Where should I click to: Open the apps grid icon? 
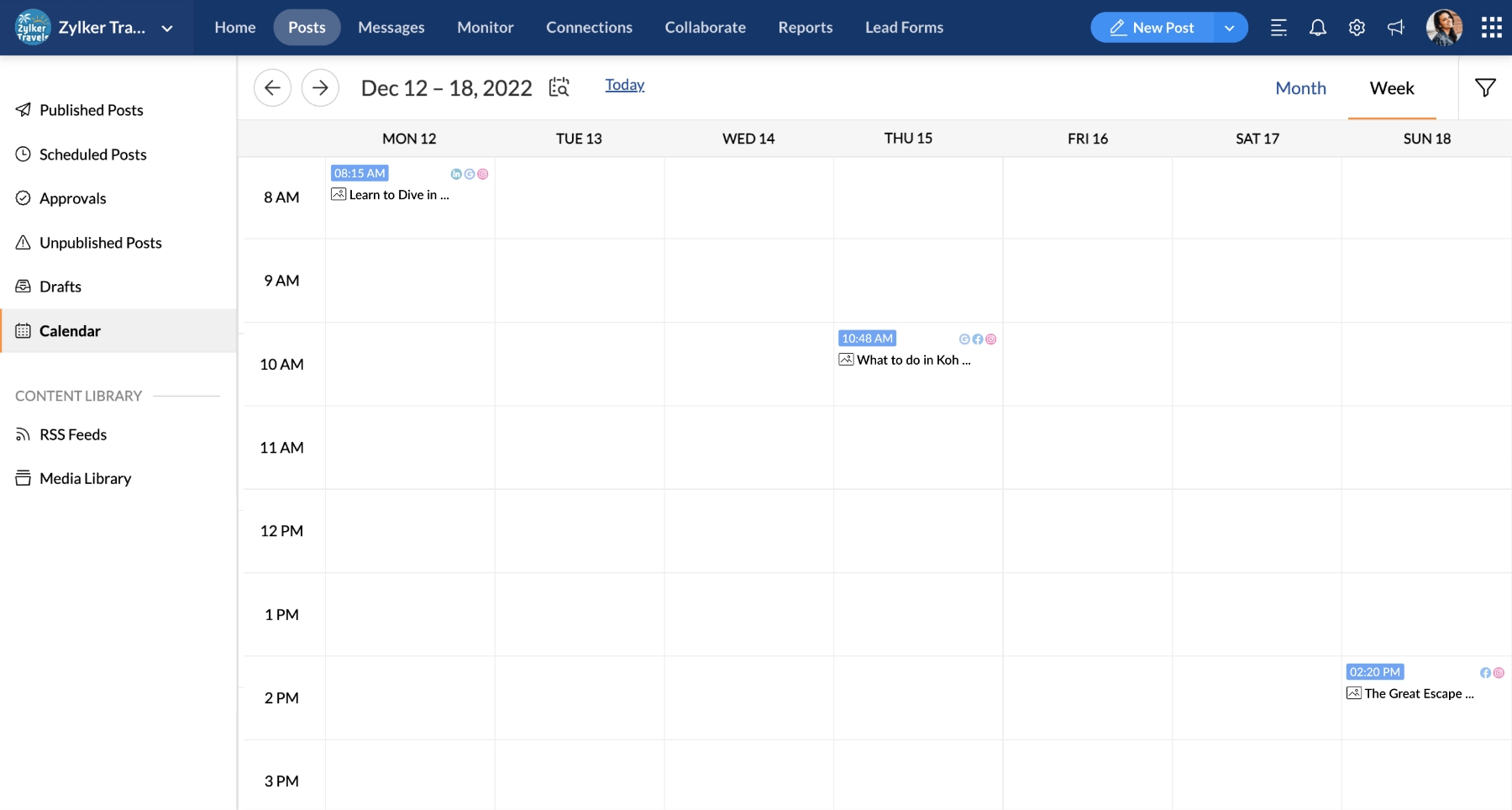1492,27
